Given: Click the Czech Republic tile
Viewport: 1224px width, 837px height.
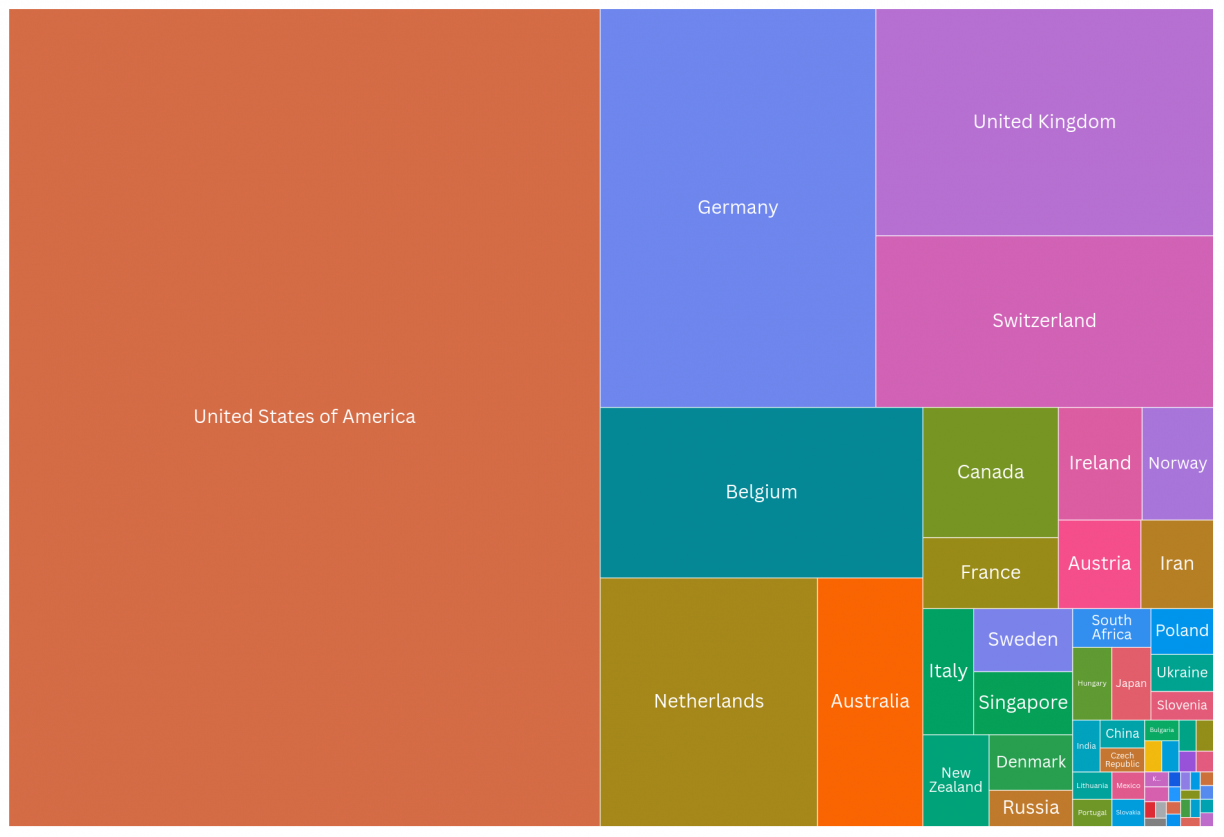Looking at the screenshot, I should tap(1122, 760).
